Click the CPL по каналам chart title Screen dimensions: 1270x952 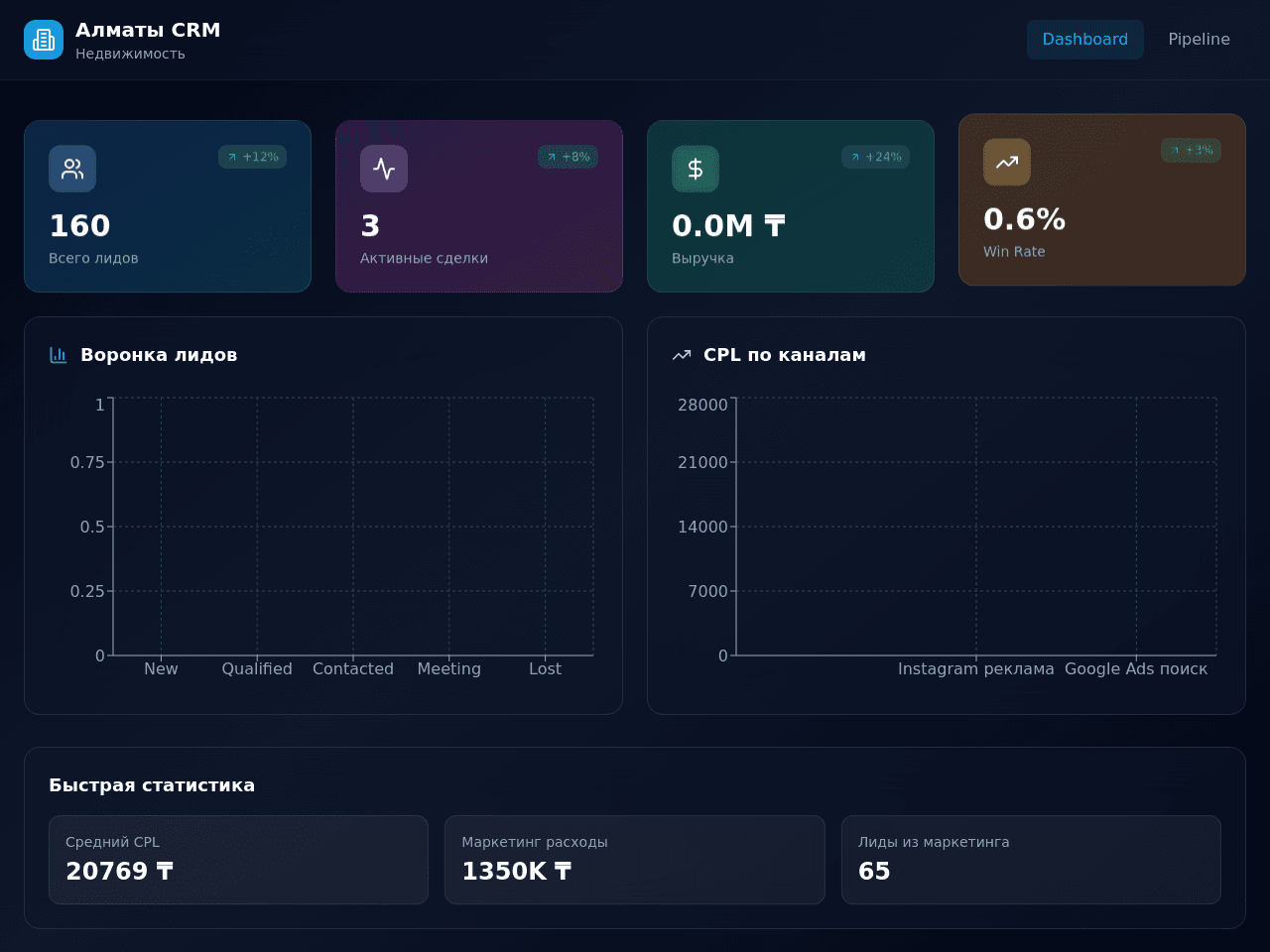coord(785,355)
